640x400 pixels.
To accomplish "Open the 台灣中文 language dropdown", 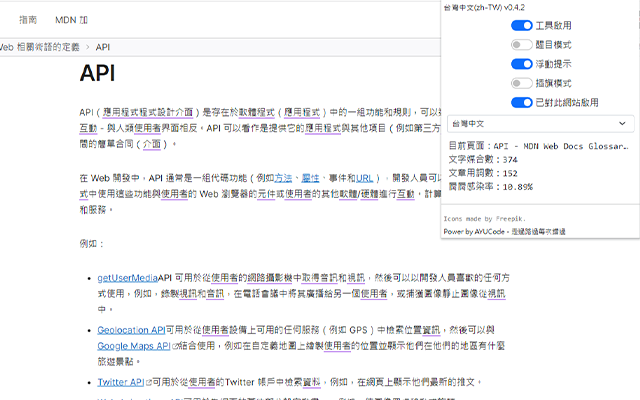I will coord(540,124).
